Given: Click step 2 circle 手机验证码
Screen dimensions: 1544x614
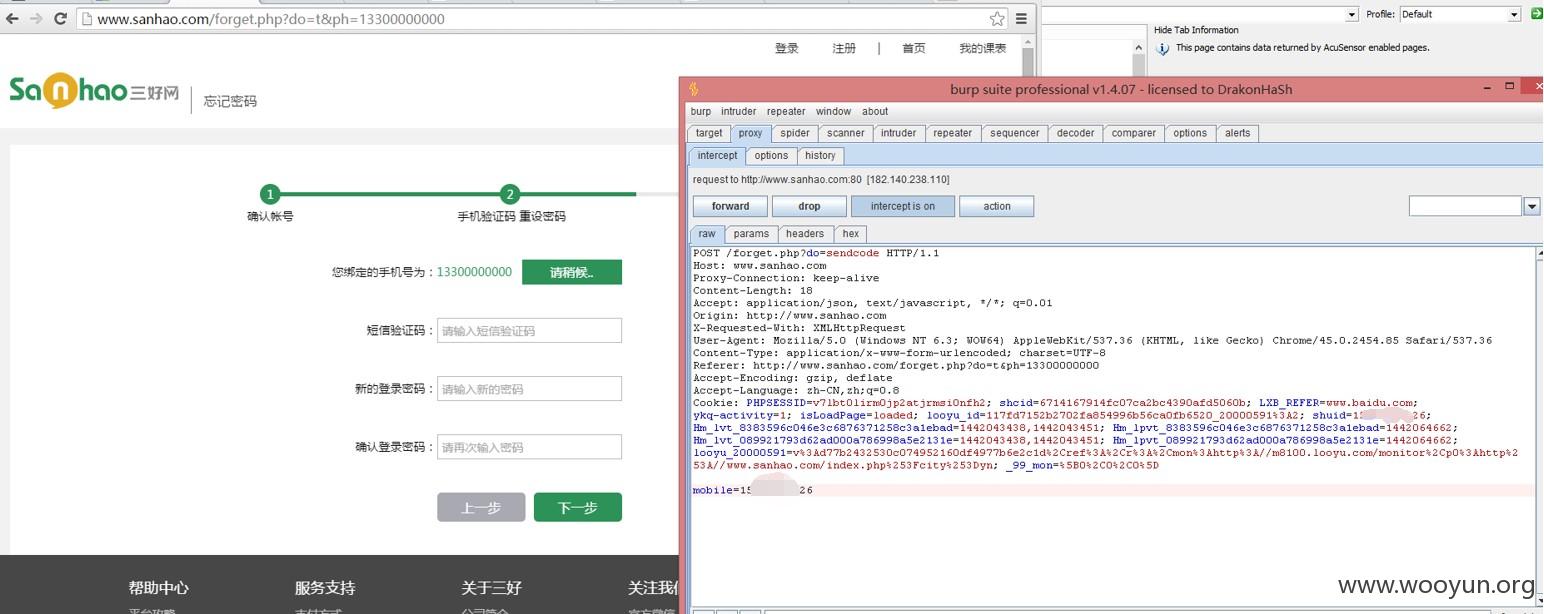Looking at the screenshot, I should pos(510,194).
